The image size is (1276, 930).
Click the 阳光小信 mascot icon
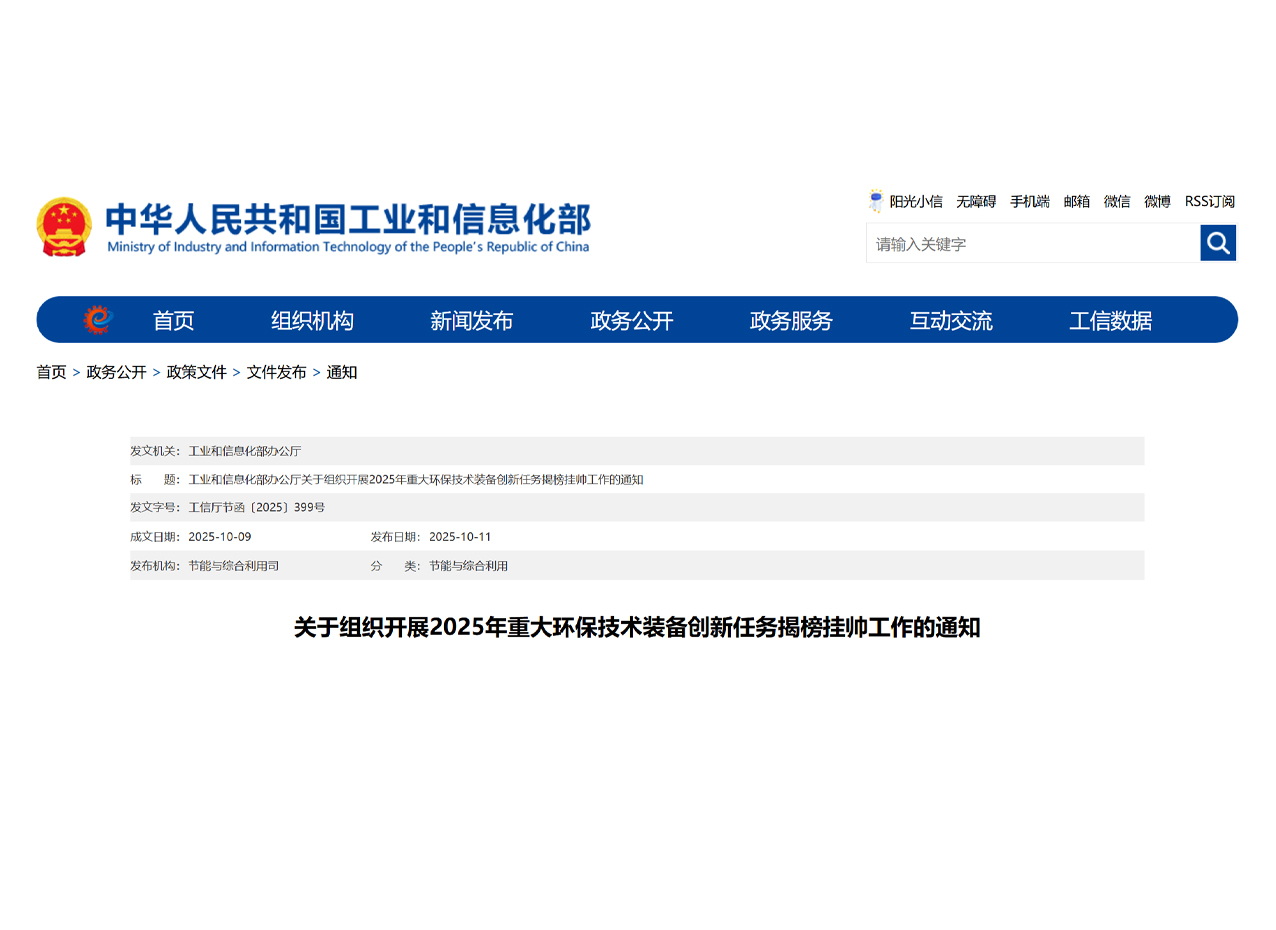click(876, 201)
